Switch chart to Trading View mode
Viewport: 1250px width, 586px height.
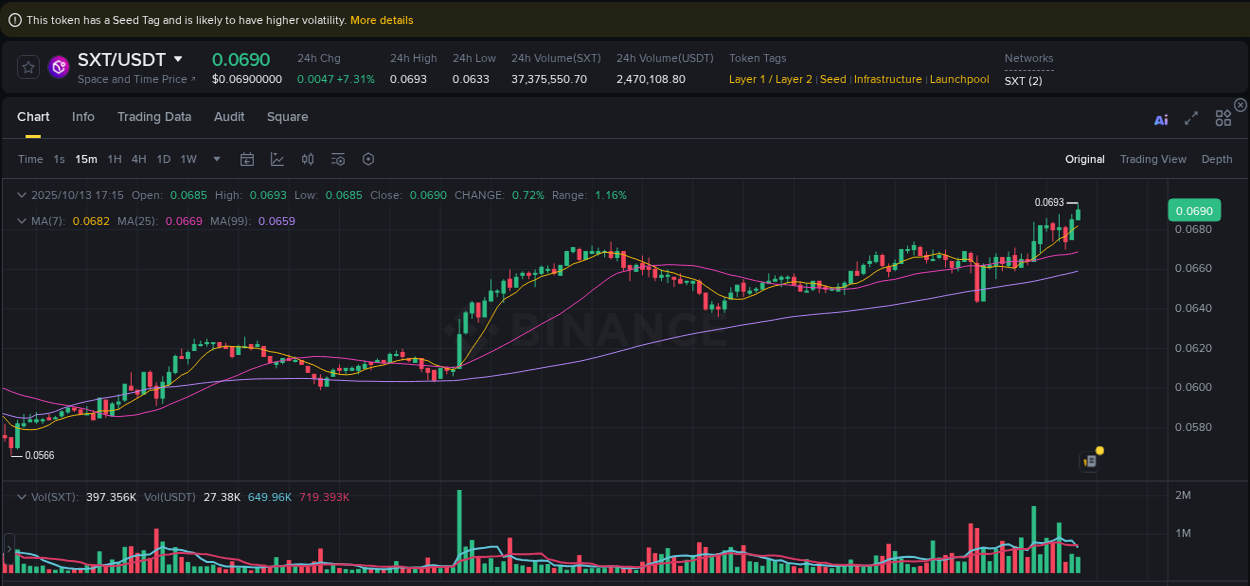[1153, 159]
